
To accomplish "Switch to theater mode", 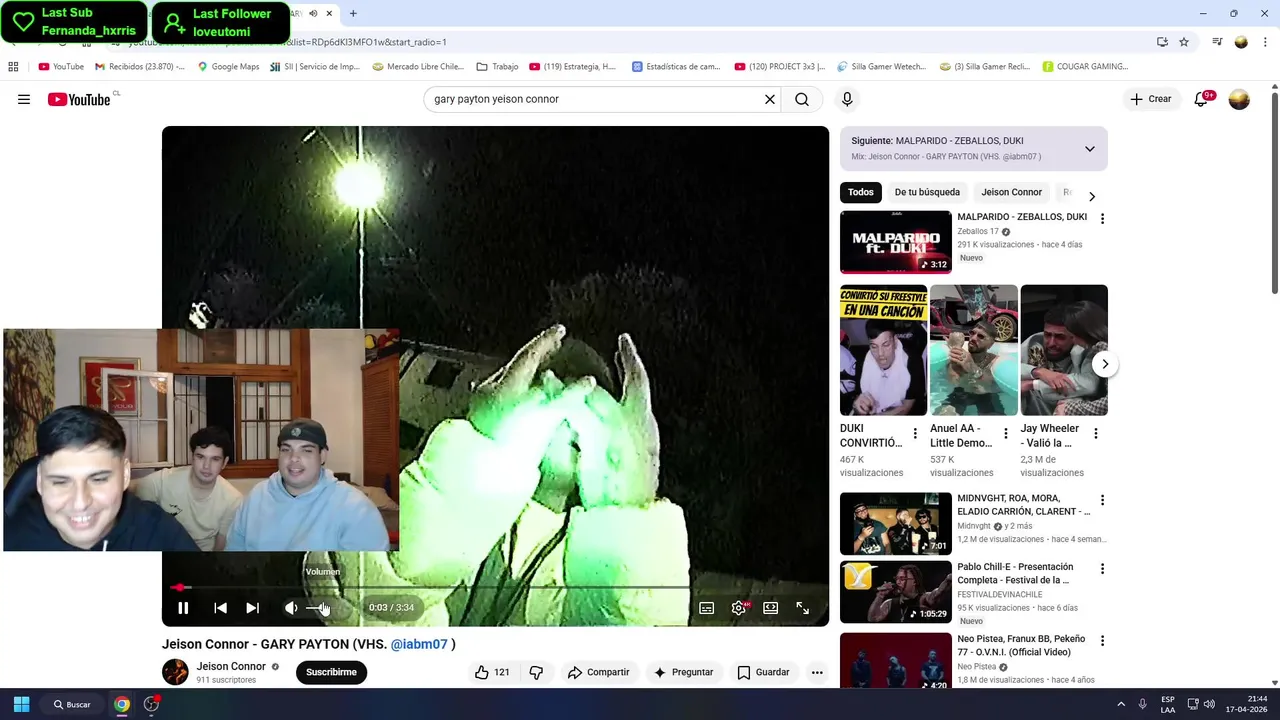I will (x=771, y=608).
